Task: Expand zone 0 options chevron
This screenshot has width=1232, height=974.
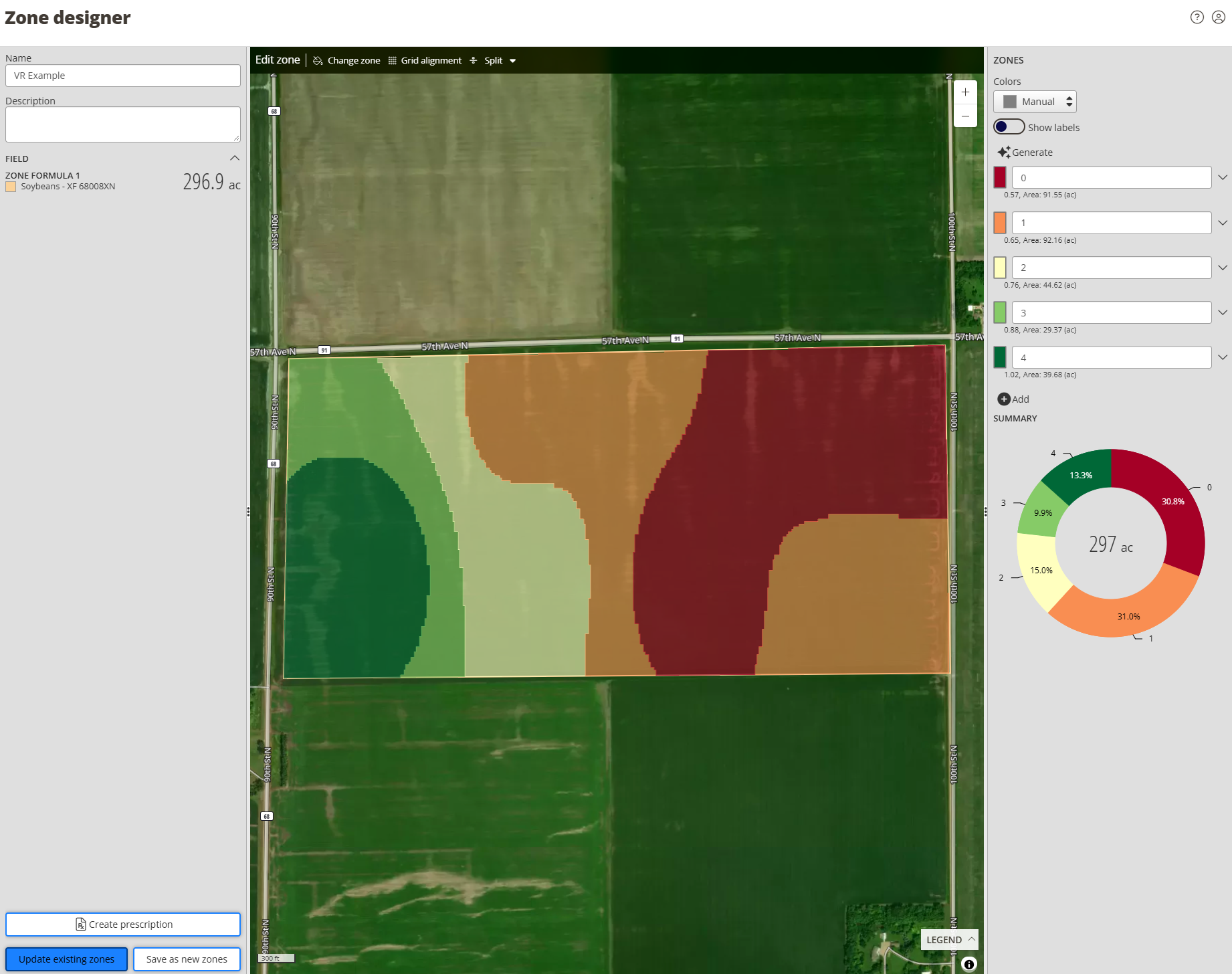Action: pos(1223,178)
